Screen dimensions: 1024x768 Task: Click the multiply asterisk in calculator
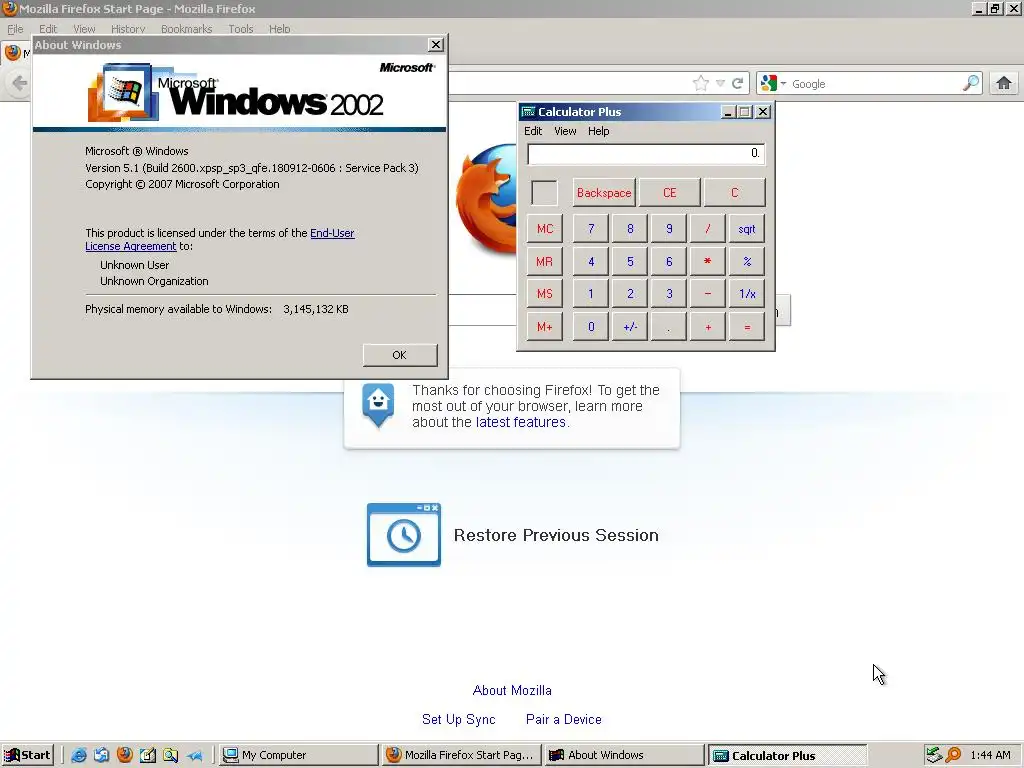(x=708, y=261)
